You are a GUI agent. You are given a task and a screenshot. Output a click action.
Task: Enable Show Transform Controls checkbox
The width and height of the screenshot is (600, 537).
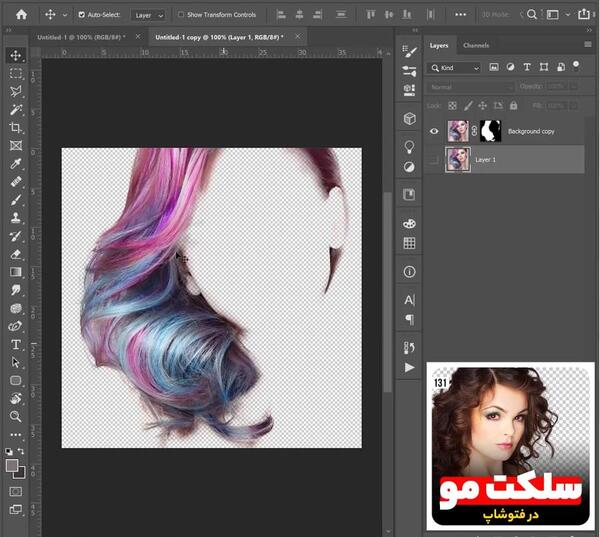coord(181,15)
